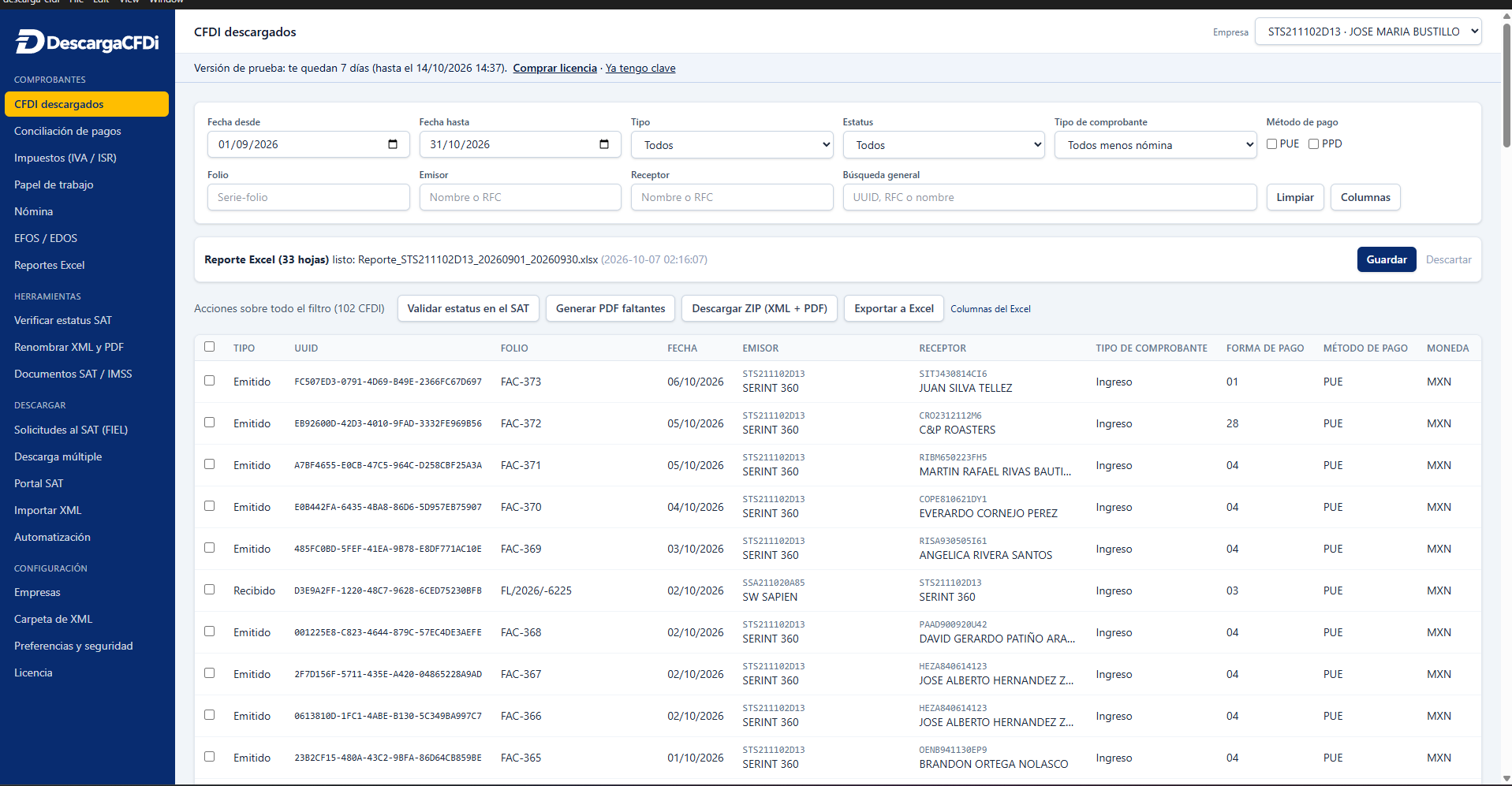Open Solicitudes al SAT (FIEL)
Viewport: 1512px width, 786px height.
click(87, 430)
